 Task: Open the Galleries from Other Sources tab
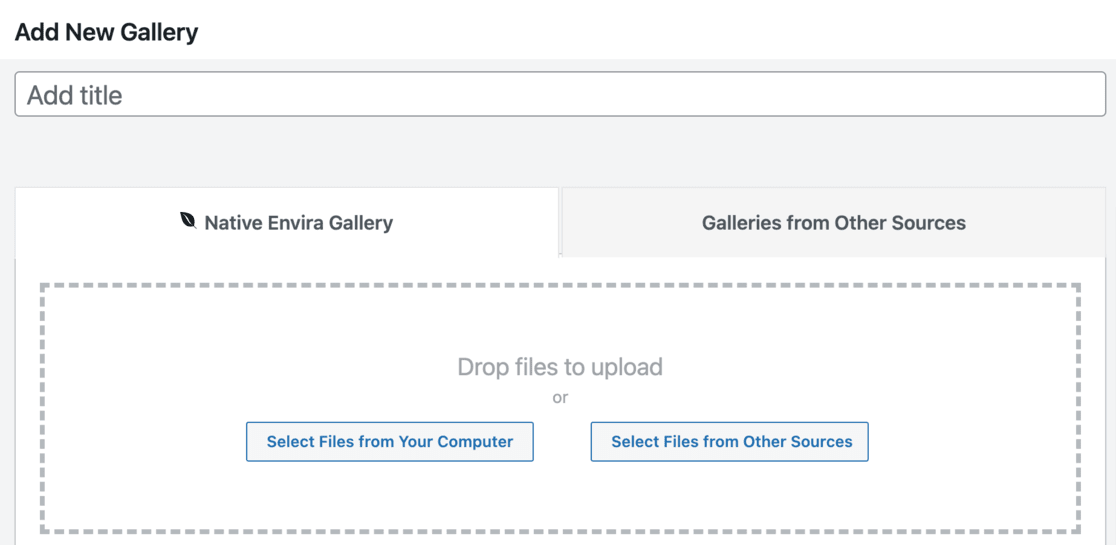point(833,223)
